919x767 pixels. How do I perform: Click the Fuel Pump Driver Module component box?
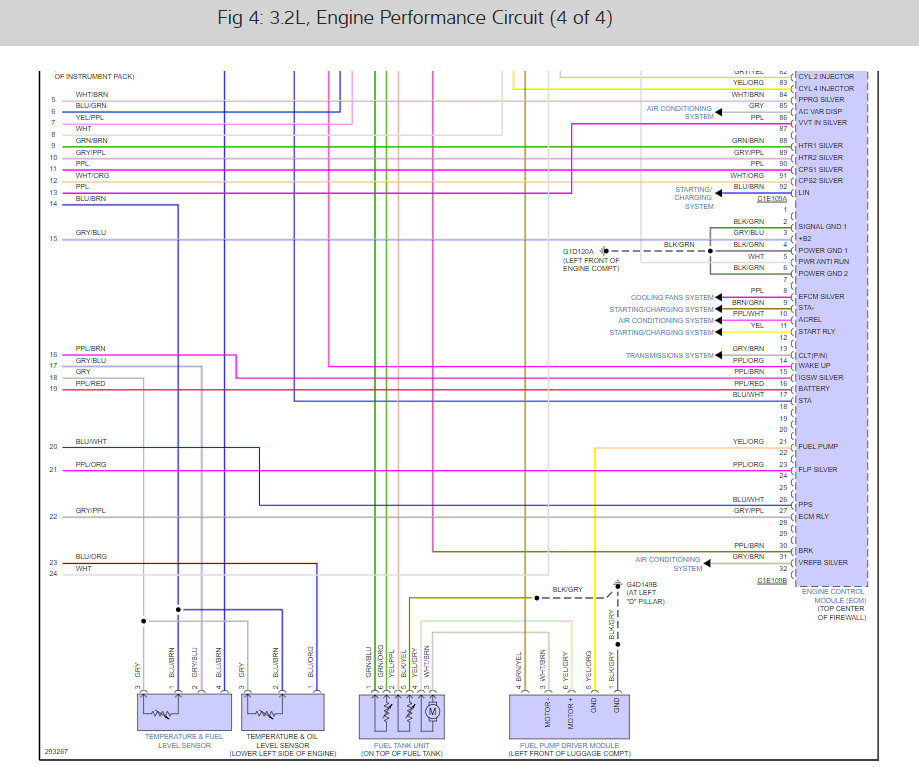569,717
